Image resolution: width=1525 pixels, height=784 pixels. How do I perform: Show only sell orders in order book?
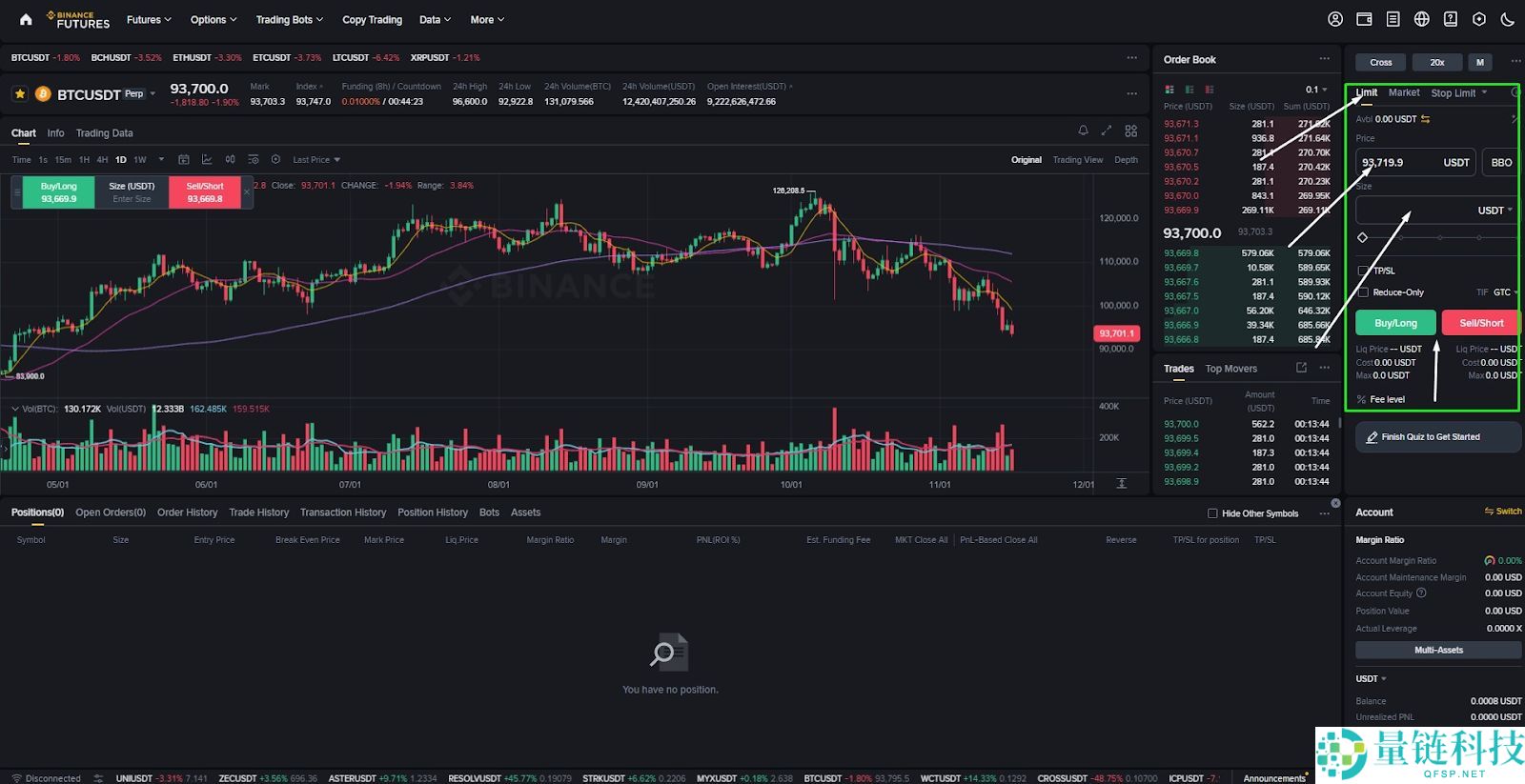coord(1210,90)
